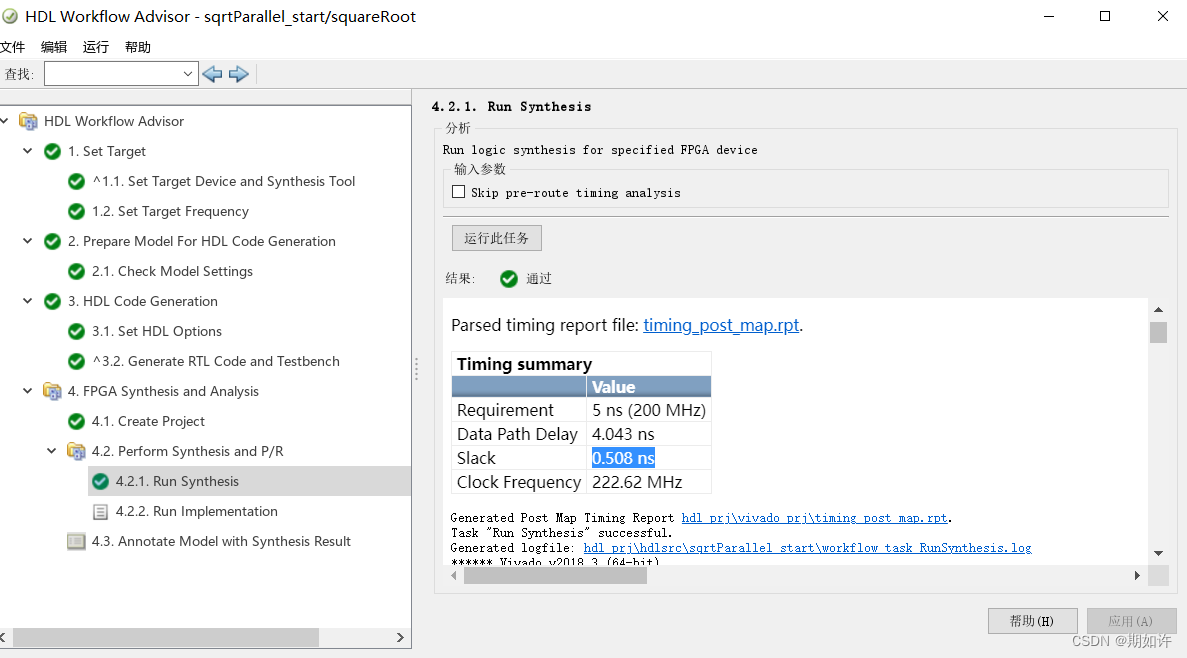The image size is (1187, 658).
Task: Enable Skip pre-route timing analysis
Action: [459, 191]
